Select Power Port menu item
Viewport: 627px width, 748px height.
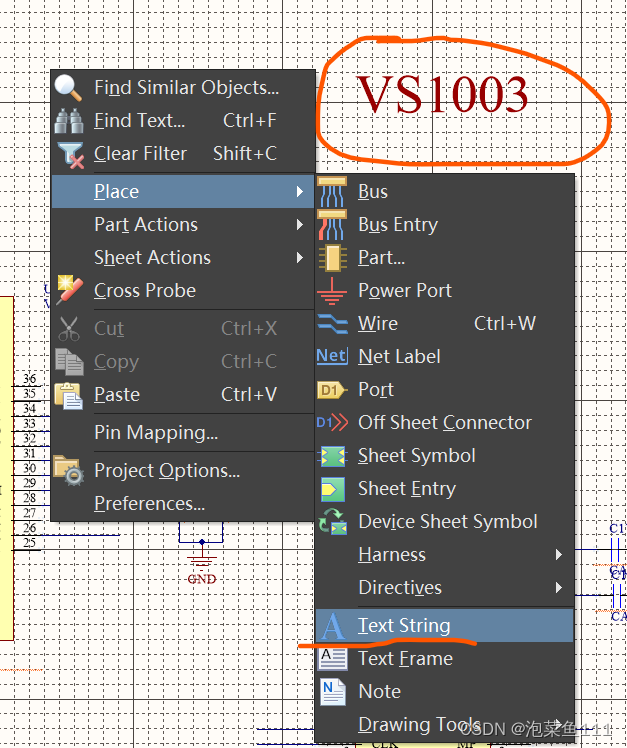click(x=444, y=291)
